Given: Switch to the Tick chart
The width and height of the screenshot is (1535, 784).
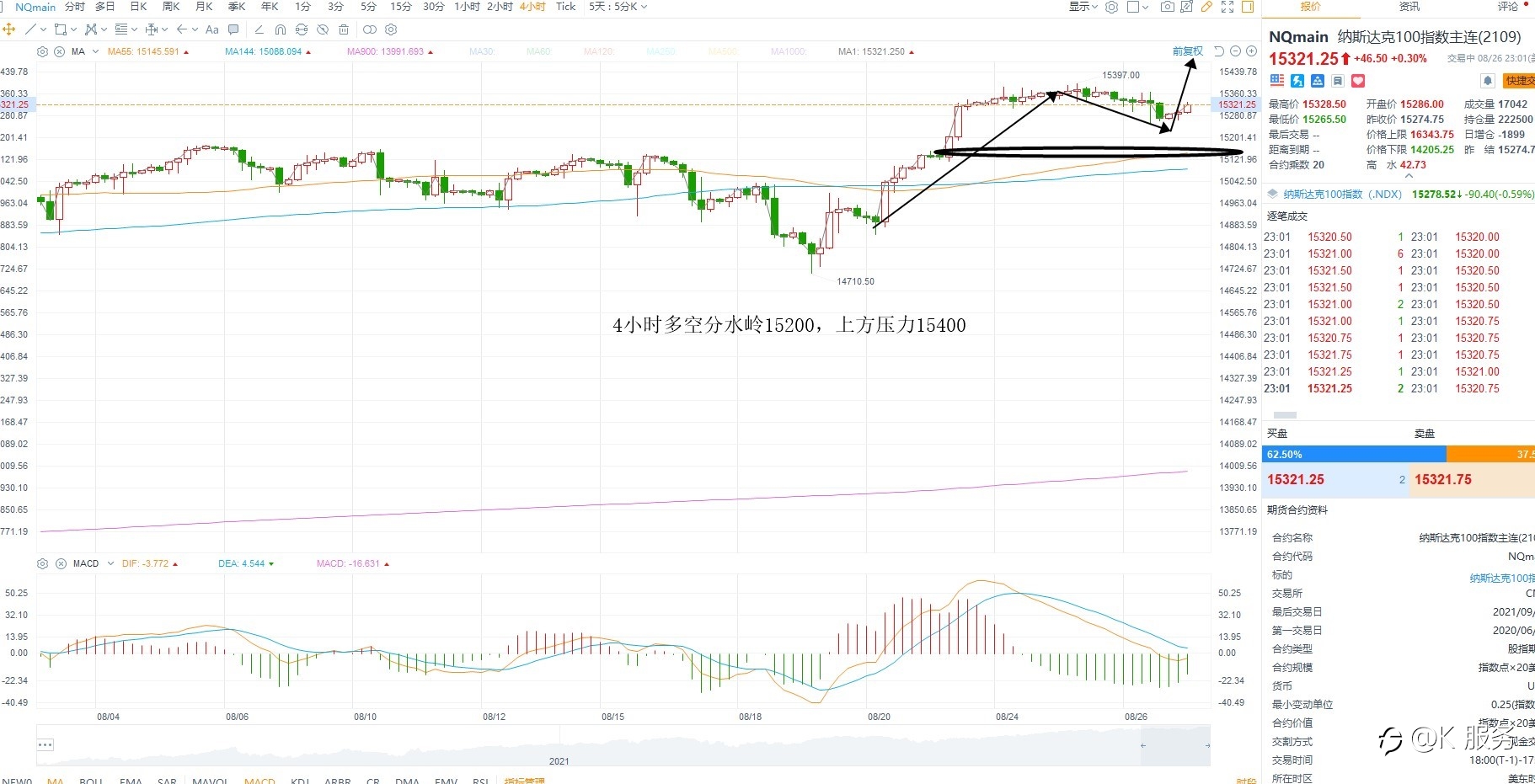Looking at the screenshot, I should pos(566,7).
